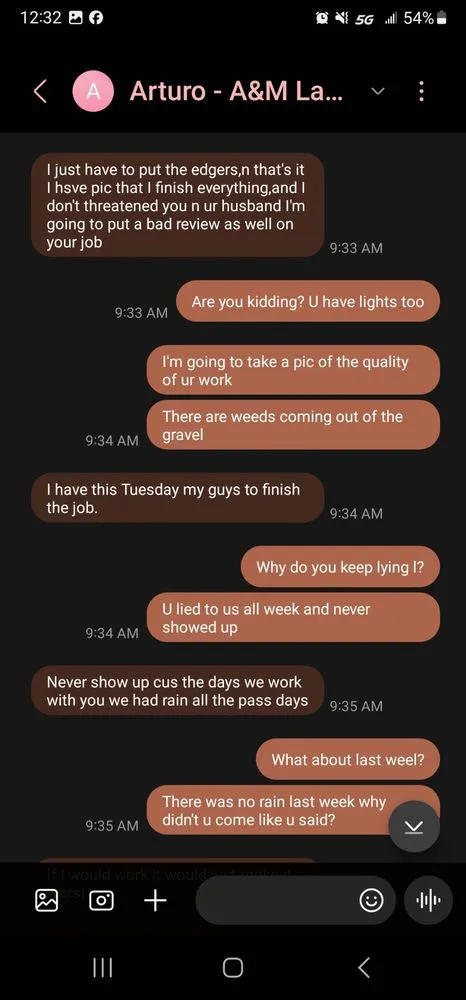Screen dimensions: 466x1000
Task: Jump to latest message with down arrow
Action: click(414, 827)
